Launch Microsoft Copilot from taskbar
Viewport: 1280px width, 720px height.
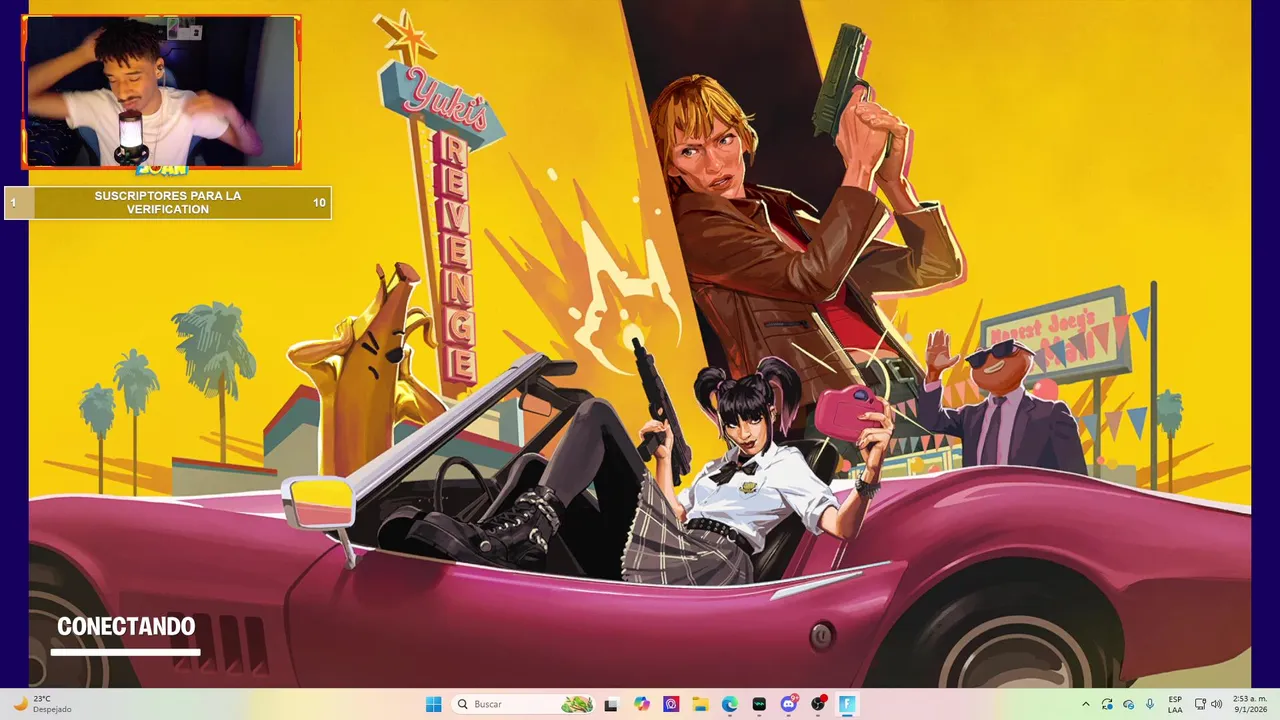pyautogui.click(x=642, y=704)
